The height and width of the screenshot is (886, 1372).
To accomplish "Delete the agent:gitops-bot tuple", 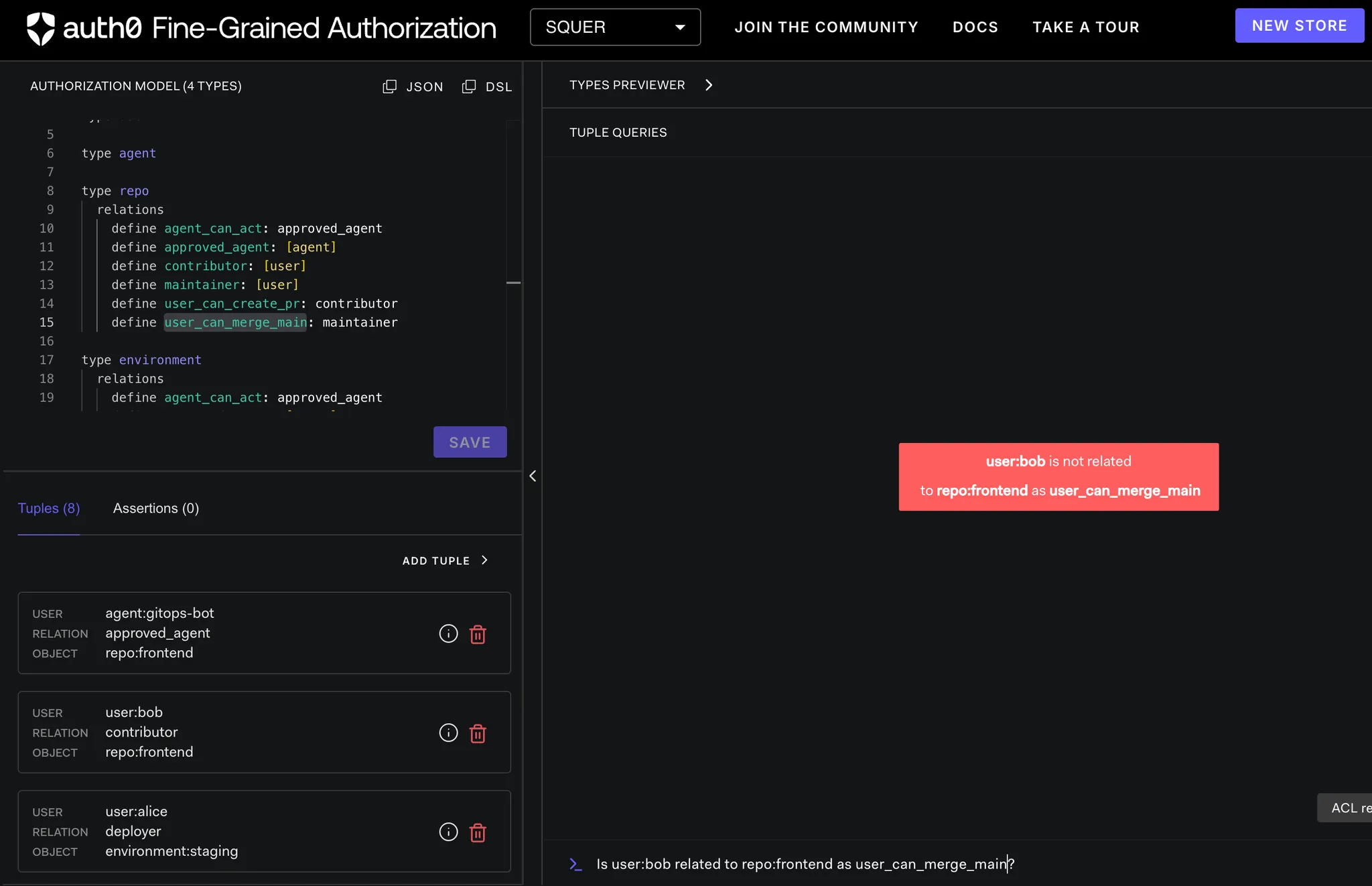I will (478, 634).
